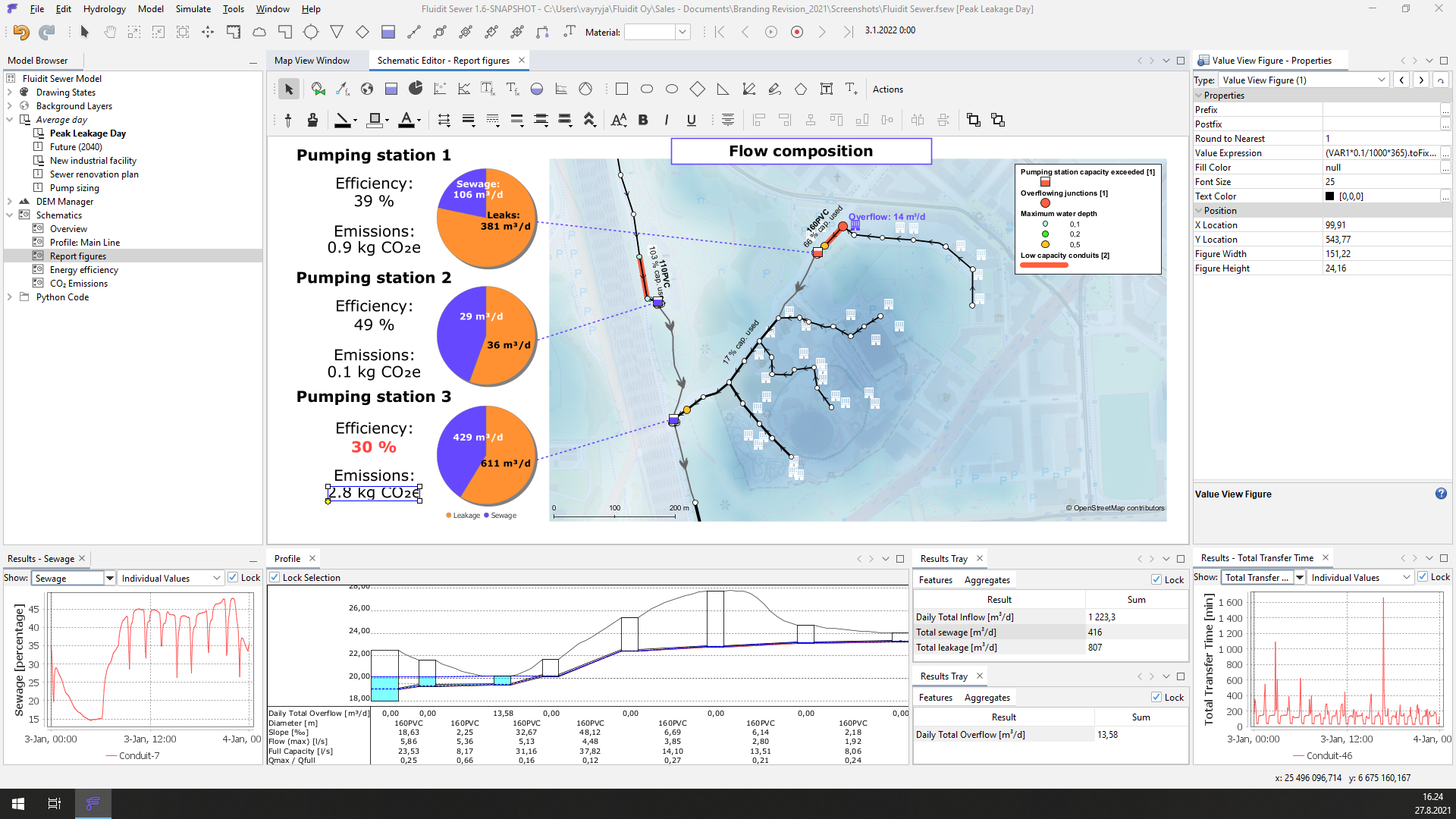Start recording with the red record button
Viewport: 1456px width, 819px height.
[x=796, y=32]
